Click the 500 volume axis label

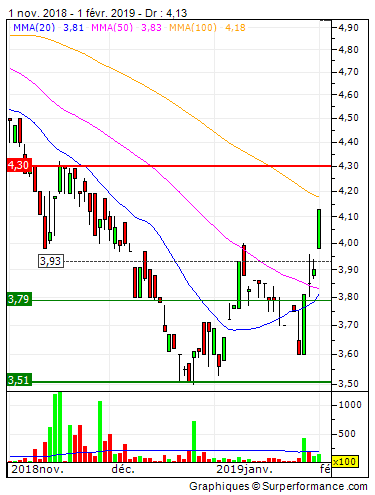tap(347, 434)
